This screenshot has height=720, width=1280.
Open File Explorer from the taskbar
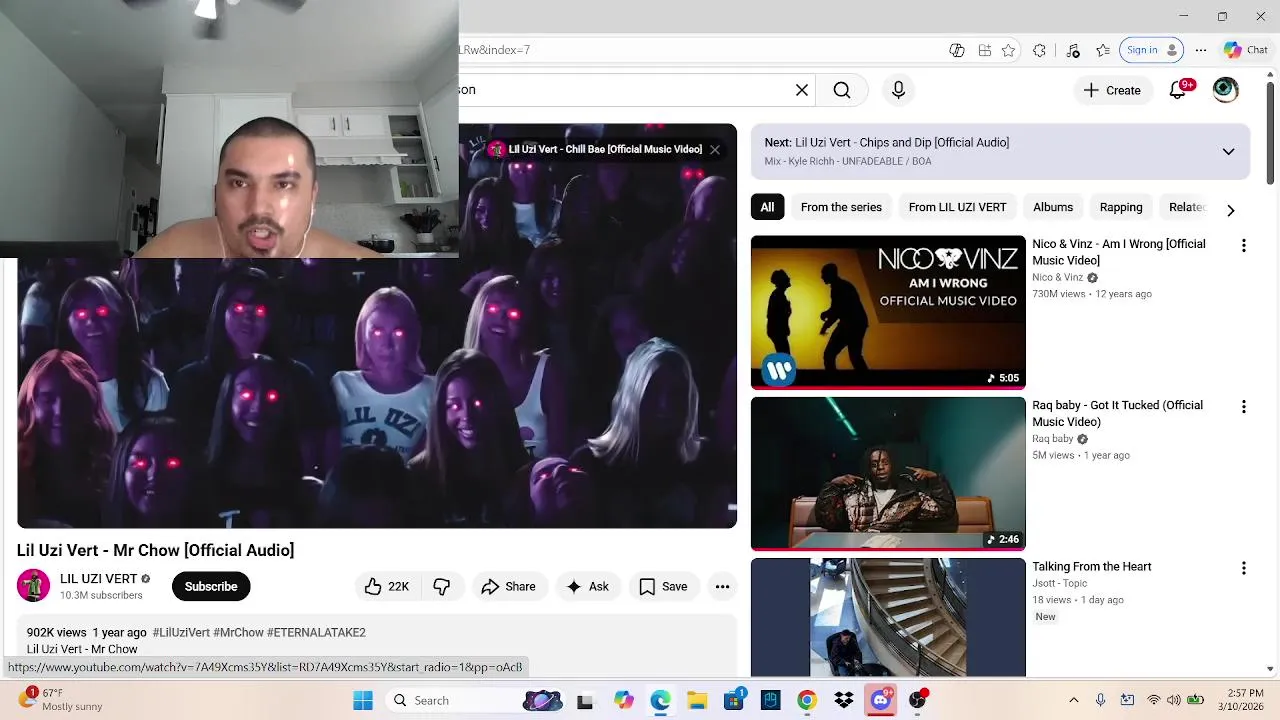697,700
